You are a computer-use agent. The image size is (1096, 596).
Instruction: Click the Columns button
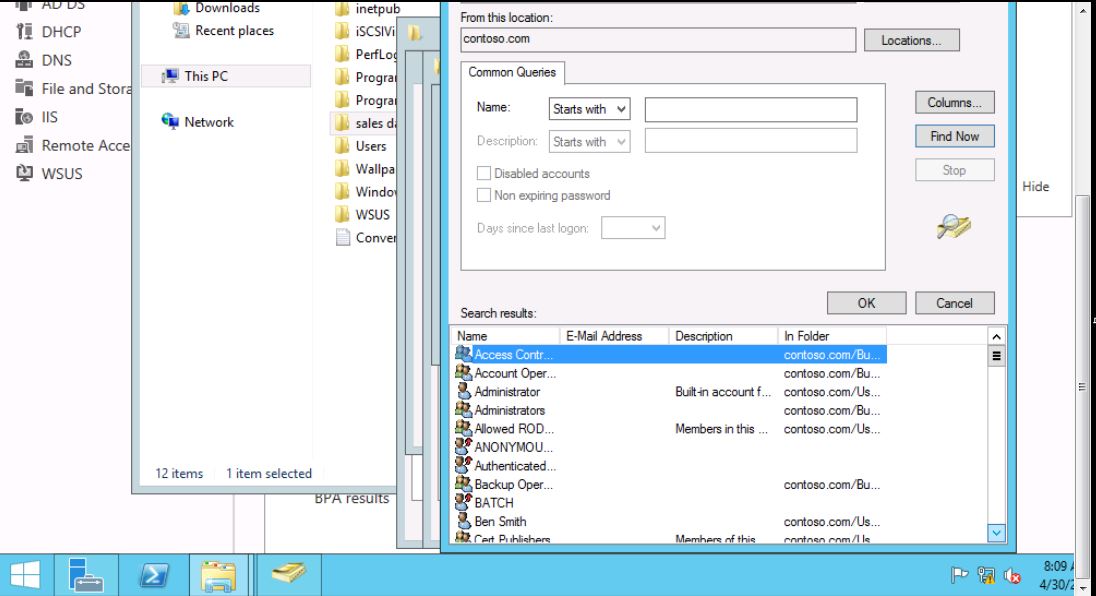tap(955, 103)
